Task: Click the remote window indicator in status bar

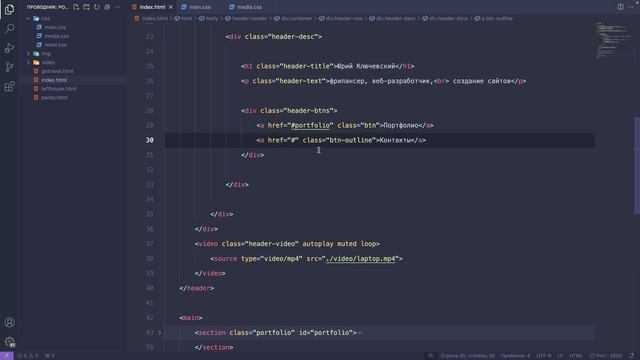Action: [7, 356]
